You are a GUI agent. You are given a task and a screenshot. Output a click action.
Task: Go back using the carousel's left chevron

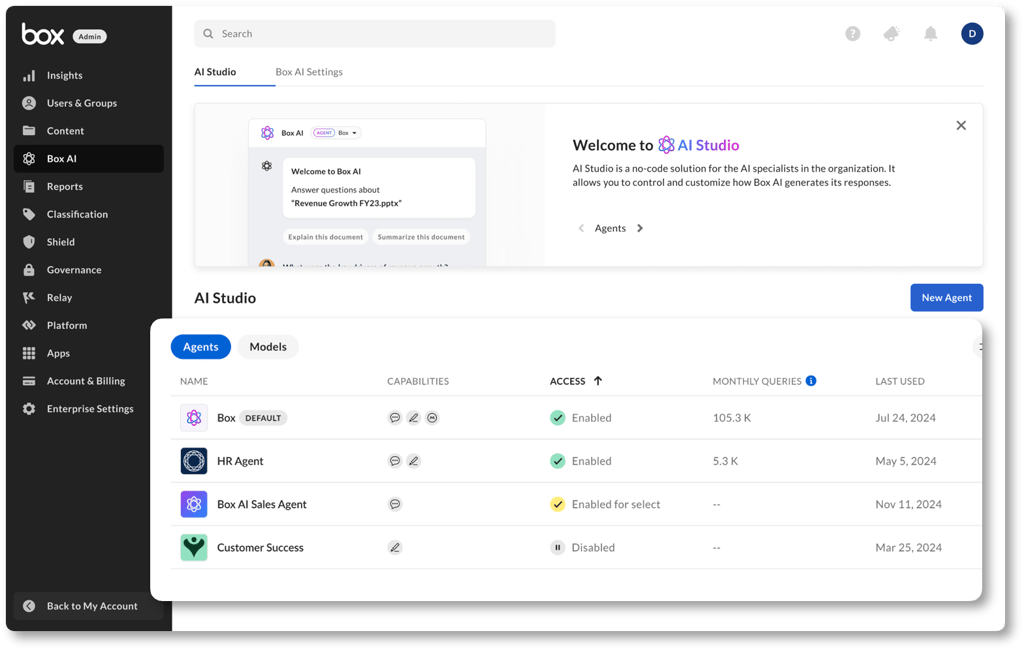pos(581,228)
